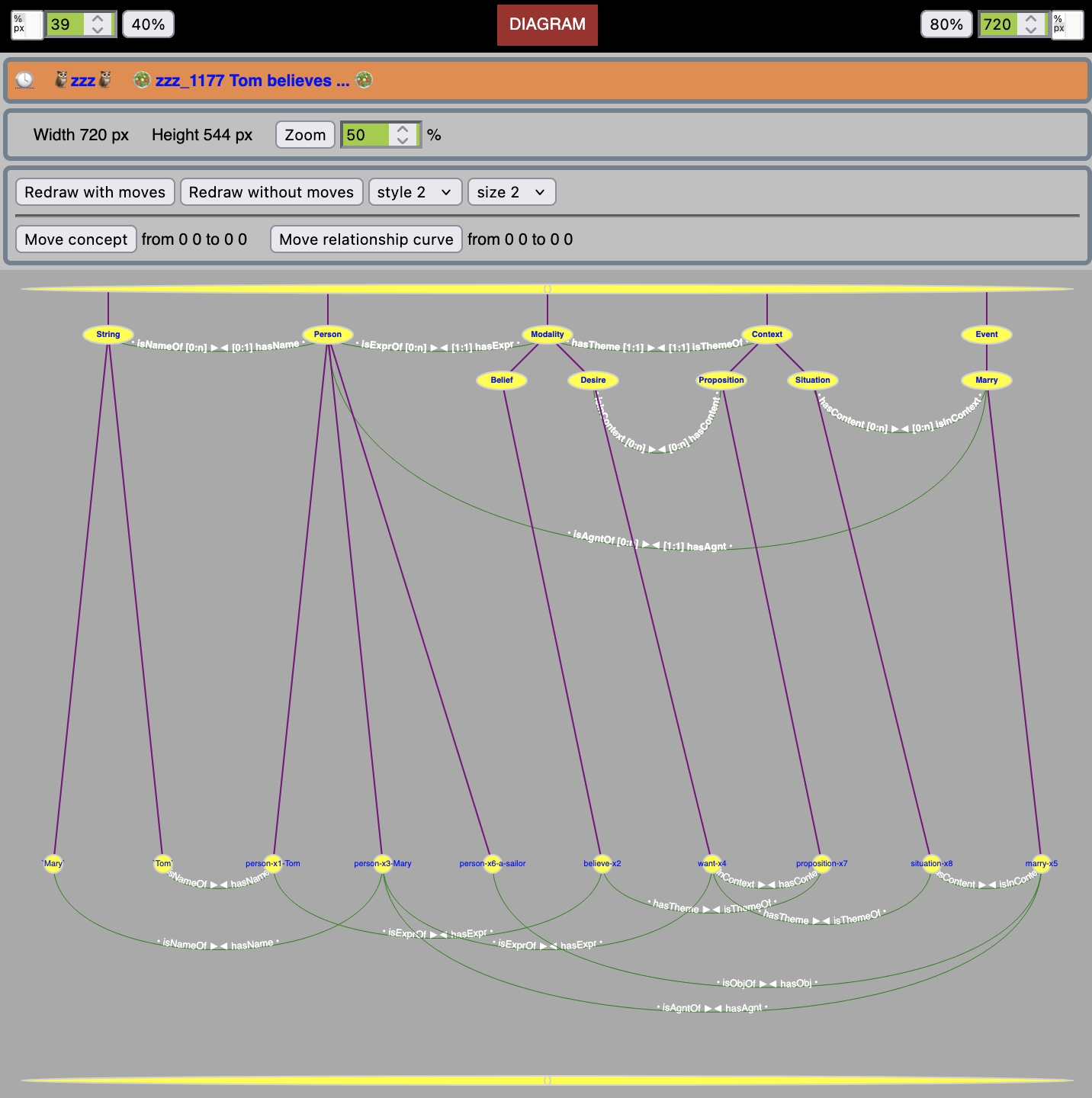Click the 40% button
Image resolution: width=1092 pixels, height=1098 pixels.
[148, 24]
